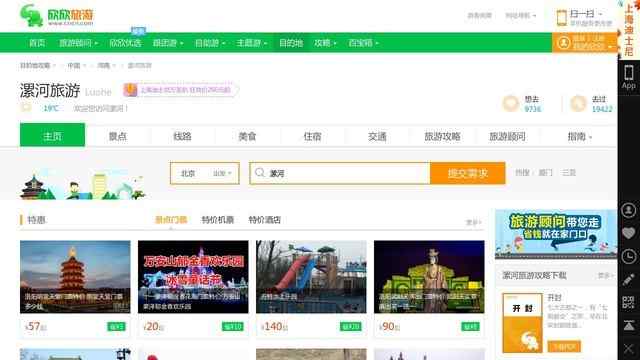Click the 旅游顾问带您走 banner ad
The image size is (640, 360).
[556, 234]
